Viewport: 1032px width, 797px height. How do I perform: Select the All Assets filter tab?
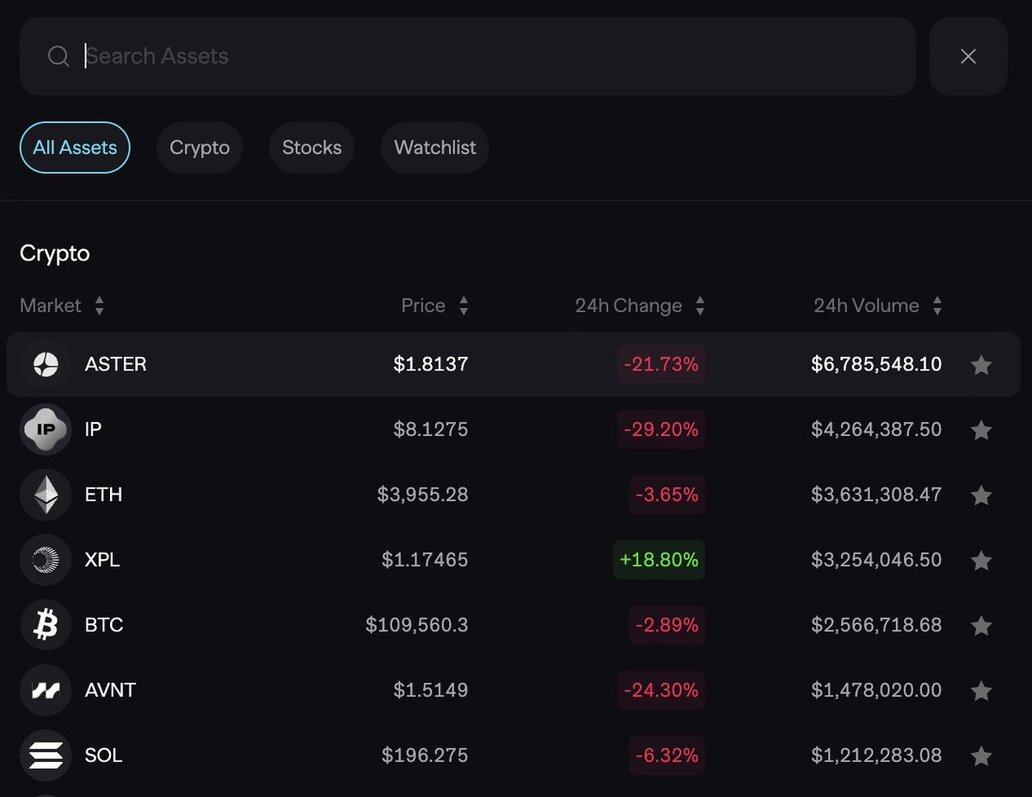(75, 147)
